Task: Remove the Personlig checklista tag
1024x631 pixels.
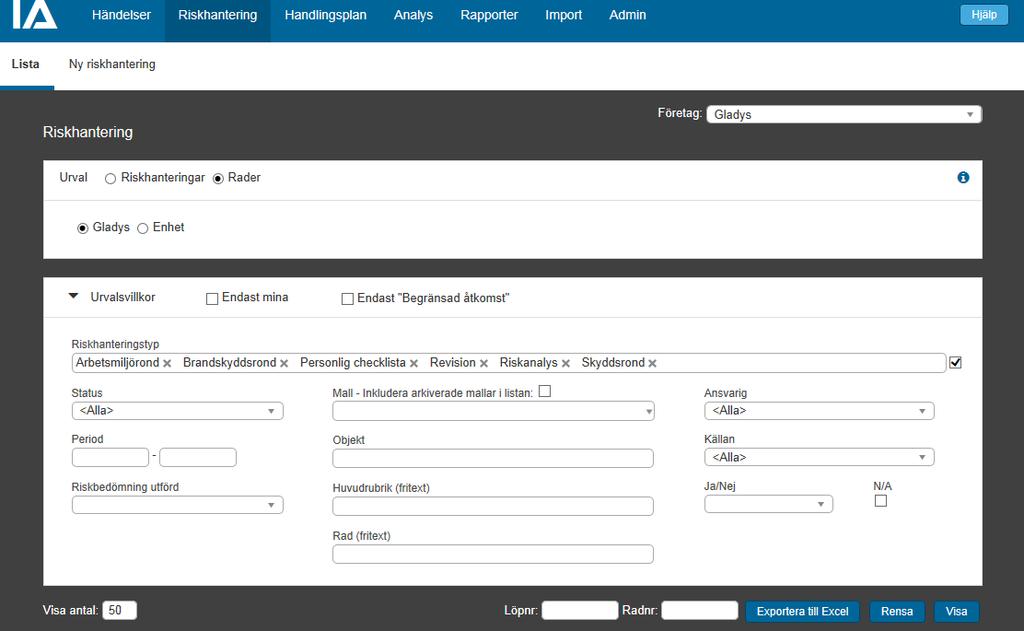Action: coord(413,363)
